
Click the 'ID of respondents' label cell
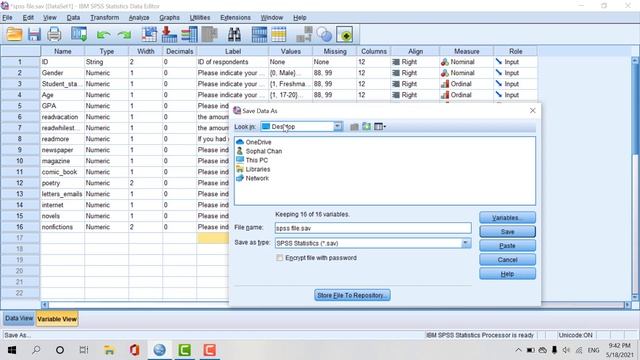pyautogui.click(x=232, y=62)
